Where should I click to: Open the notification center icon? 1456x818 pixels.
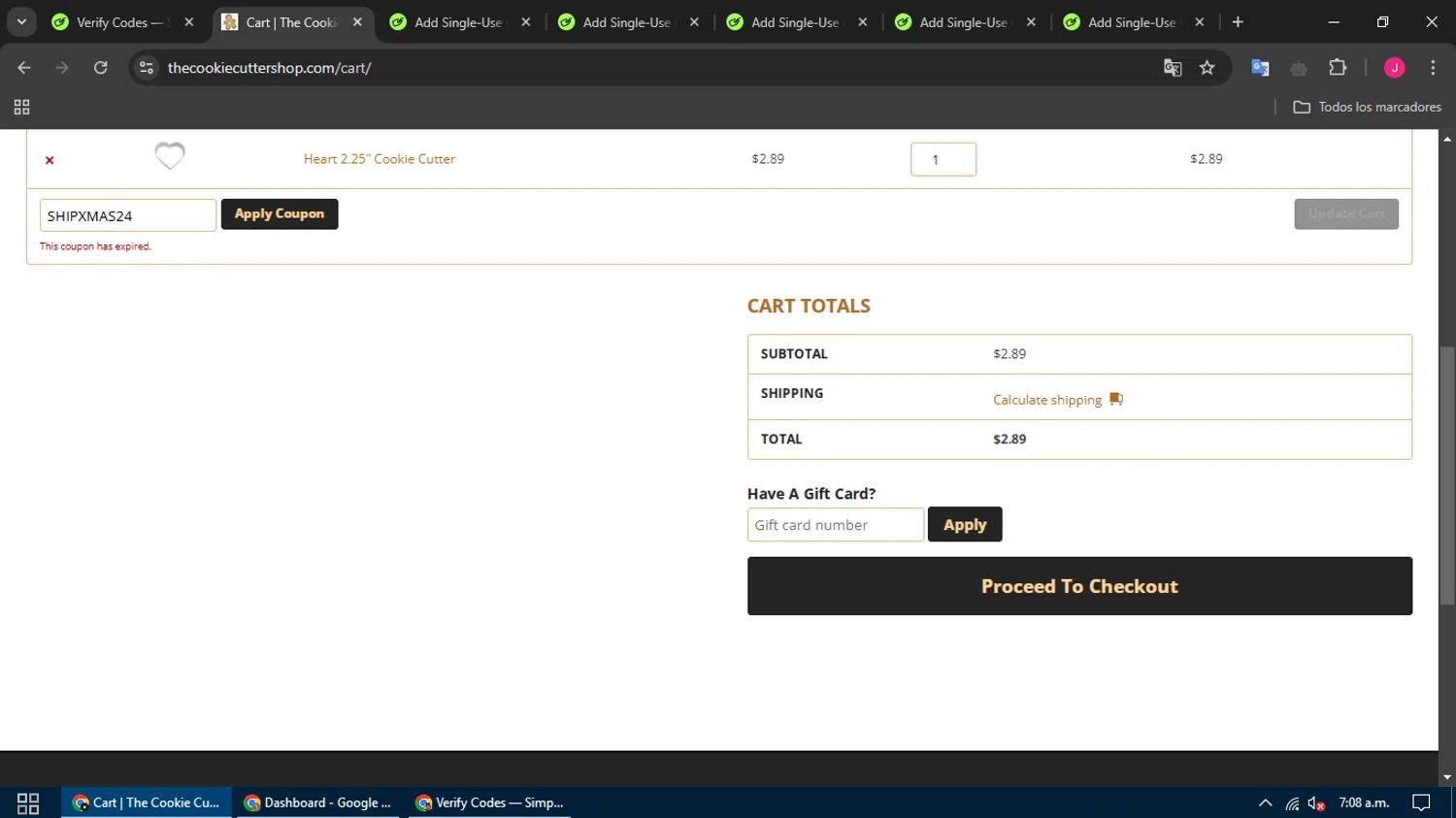tap(1421, 803)
